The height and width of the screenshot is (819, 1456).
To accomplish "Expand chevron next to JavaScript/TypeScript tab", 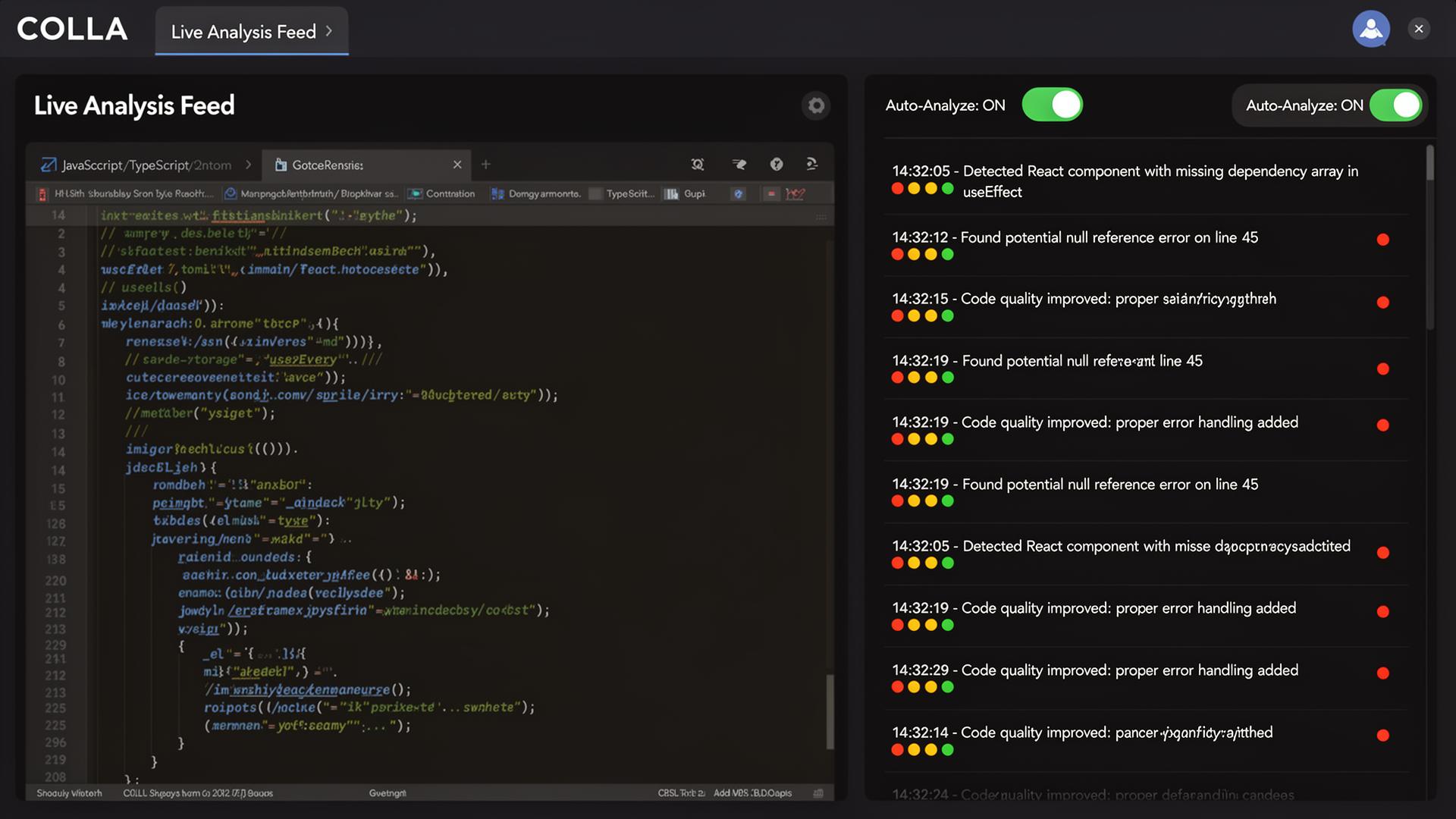I will pyautogui.click(x=248, y=165).
